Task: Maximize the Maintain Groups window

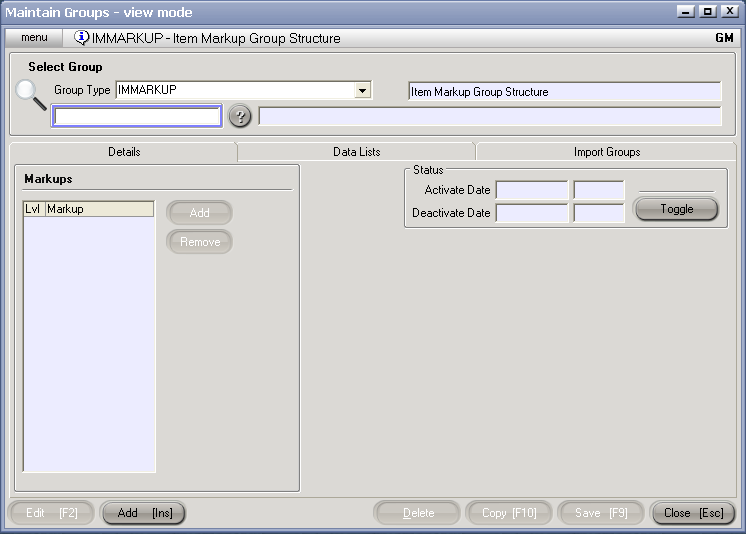Action: click(x=707, y=11)
